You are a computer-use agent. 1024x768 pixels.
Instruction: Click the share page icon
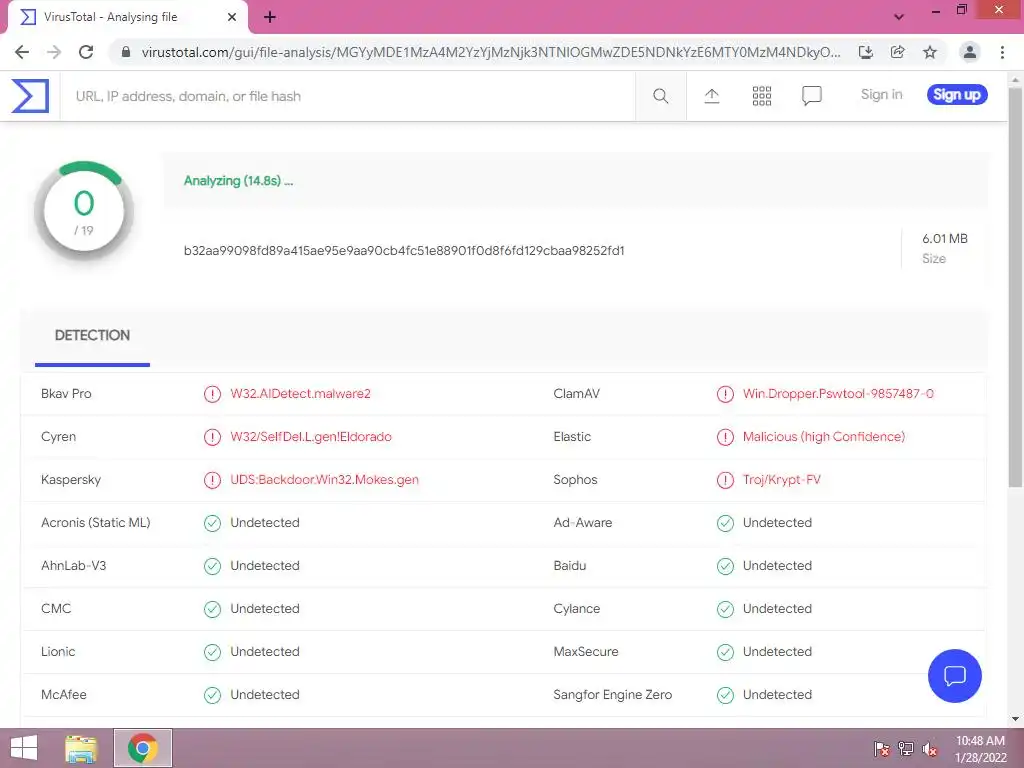tap(897, 52)
